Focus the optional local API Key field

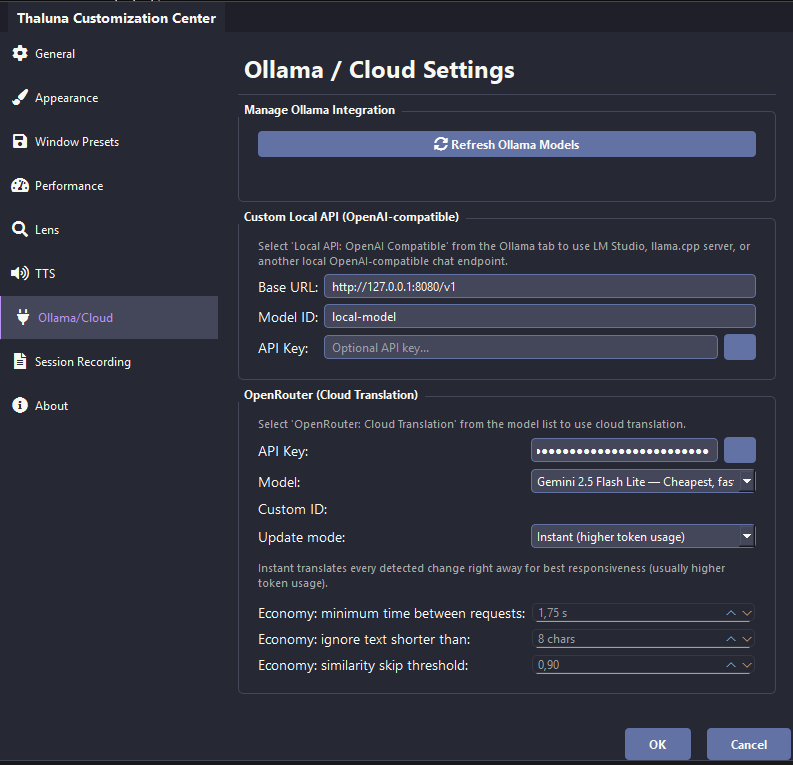click(x=520, y=347)
